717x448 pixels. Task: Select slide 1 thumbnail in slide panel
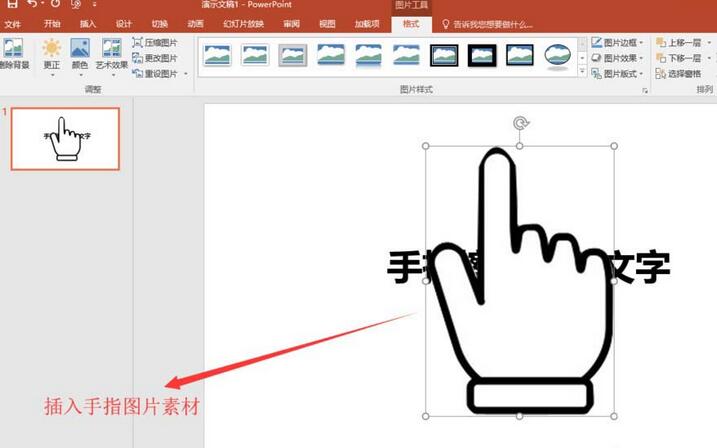click(x=65, y=139)
